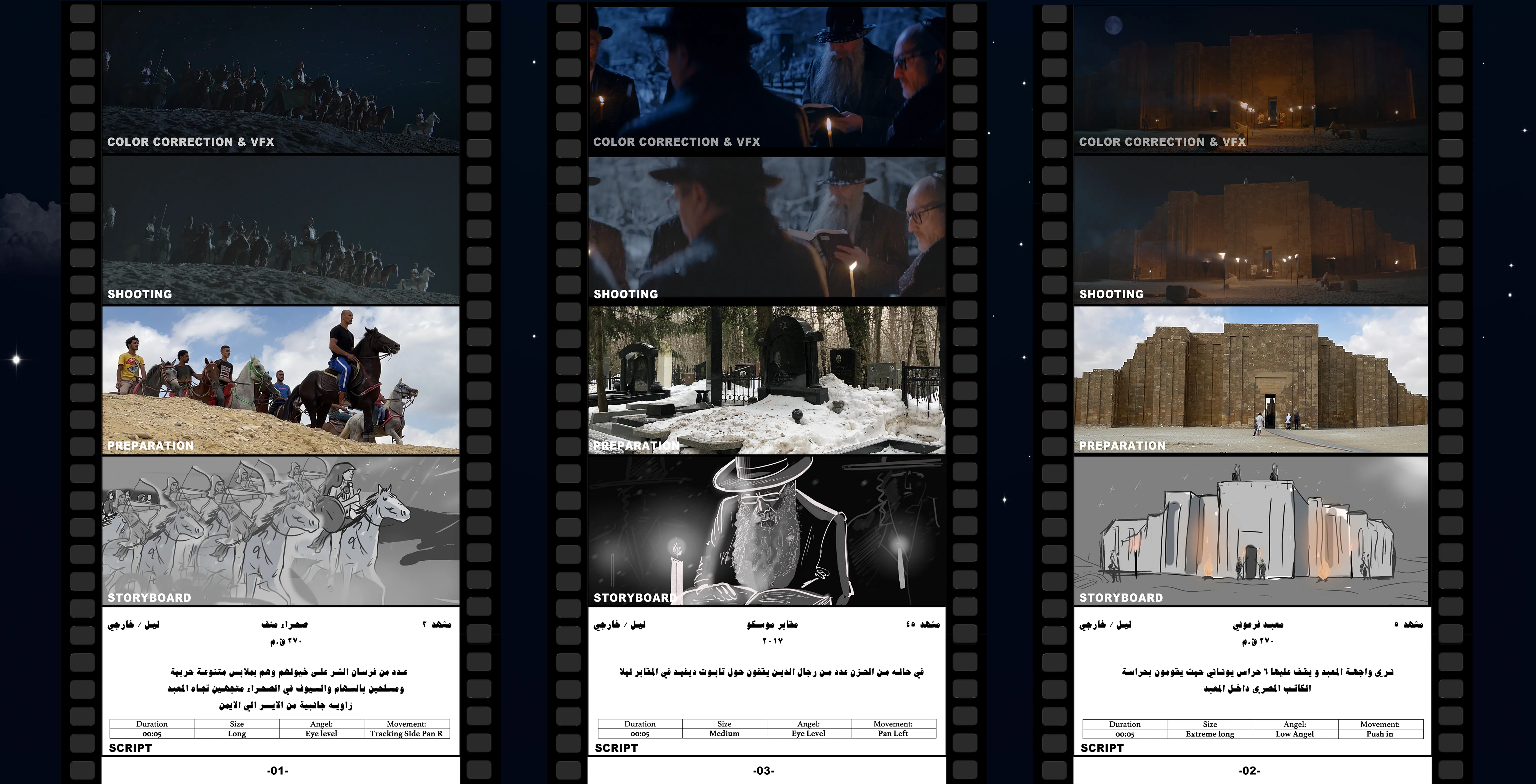
Task: Click the 'Movement:' header in strip 02 table
Action: [x=1380, y=725]
